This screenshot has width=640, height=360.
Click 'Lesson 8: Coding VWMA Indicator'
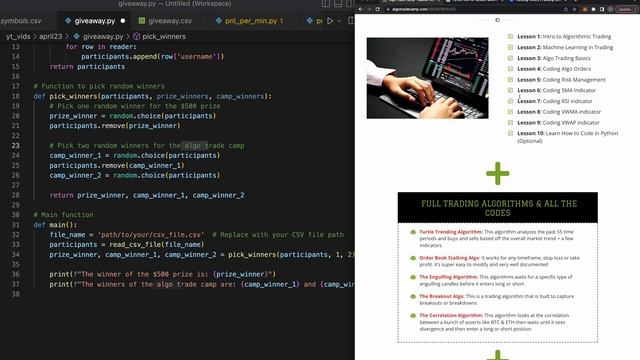tap(559, 112)
